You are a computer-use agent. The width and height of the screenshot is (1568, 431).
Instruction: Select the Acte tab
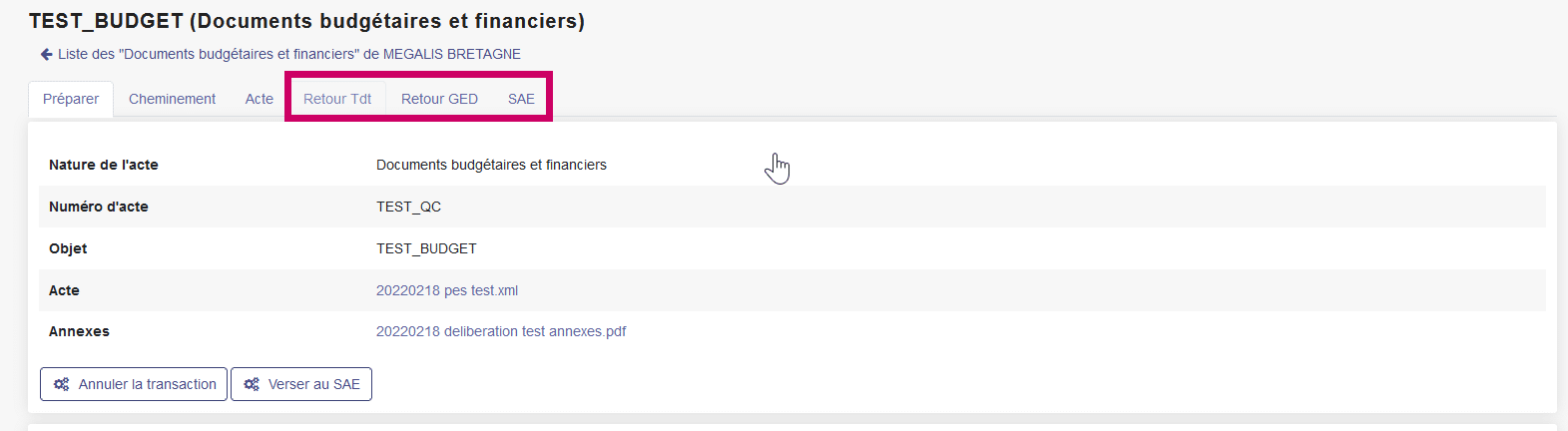[259, 99]
